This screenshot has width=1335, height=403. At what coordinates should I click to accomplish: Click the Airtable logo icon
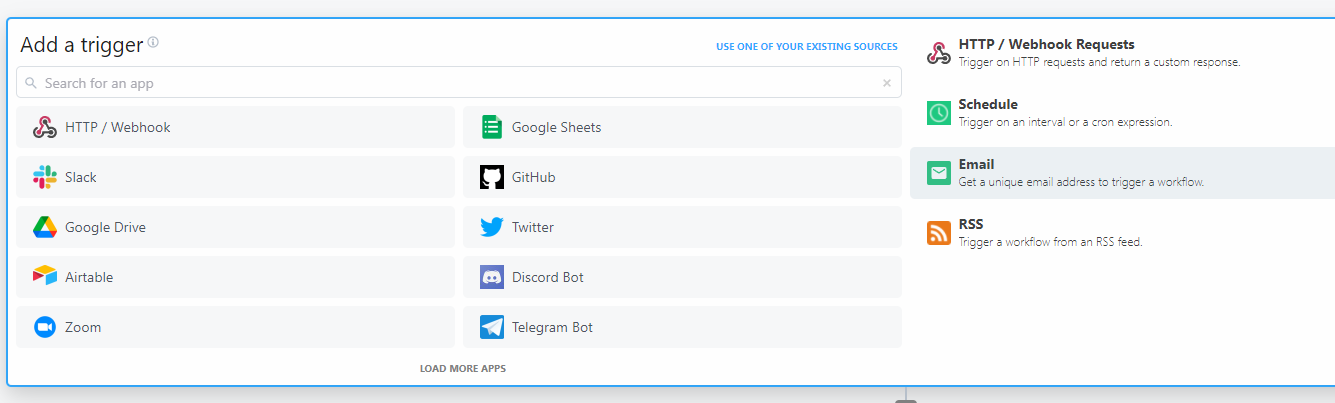[45, 277]
